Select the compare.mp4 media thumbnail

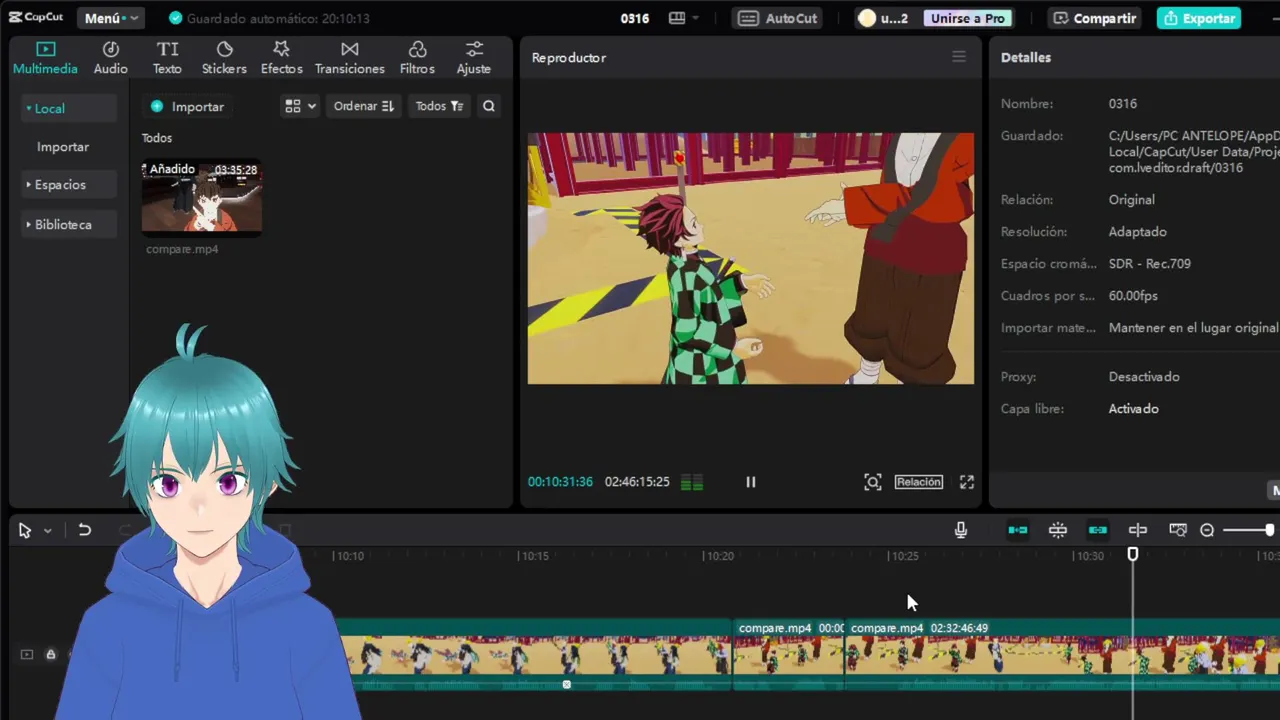coord(202,197)
